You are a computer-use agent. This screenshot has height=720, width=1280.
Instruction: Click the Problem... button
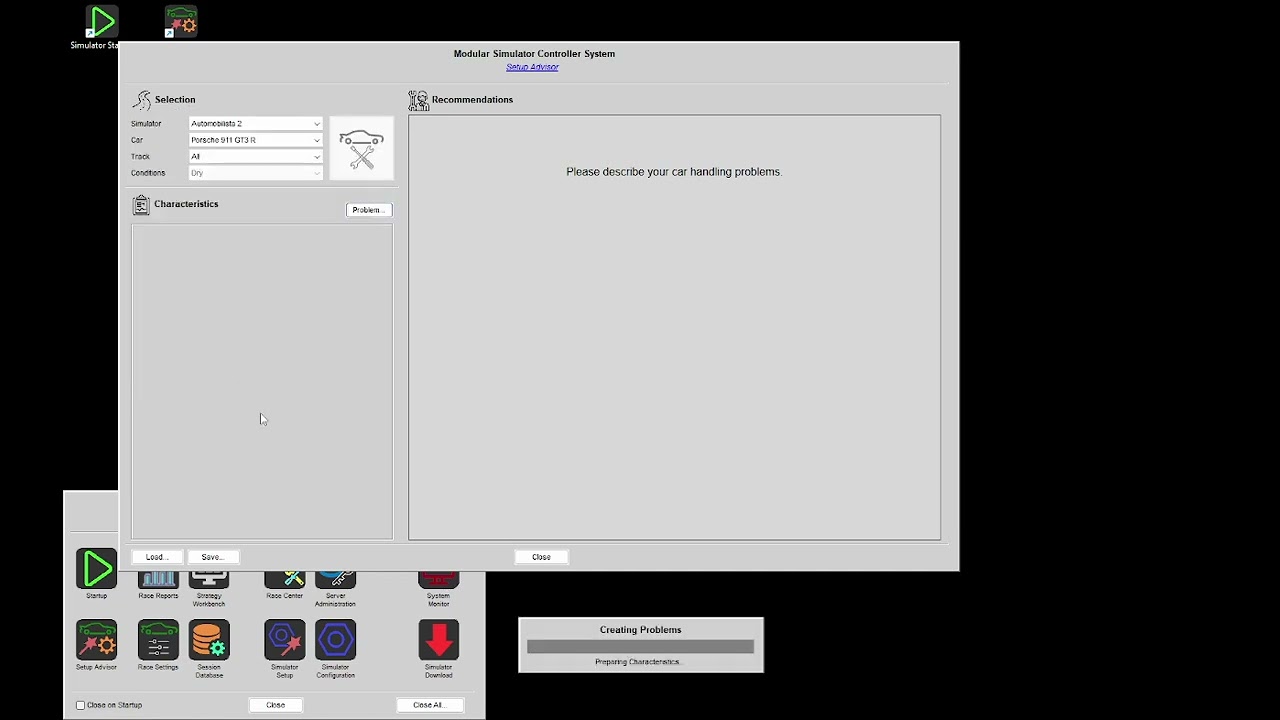(x=369, y=210)
